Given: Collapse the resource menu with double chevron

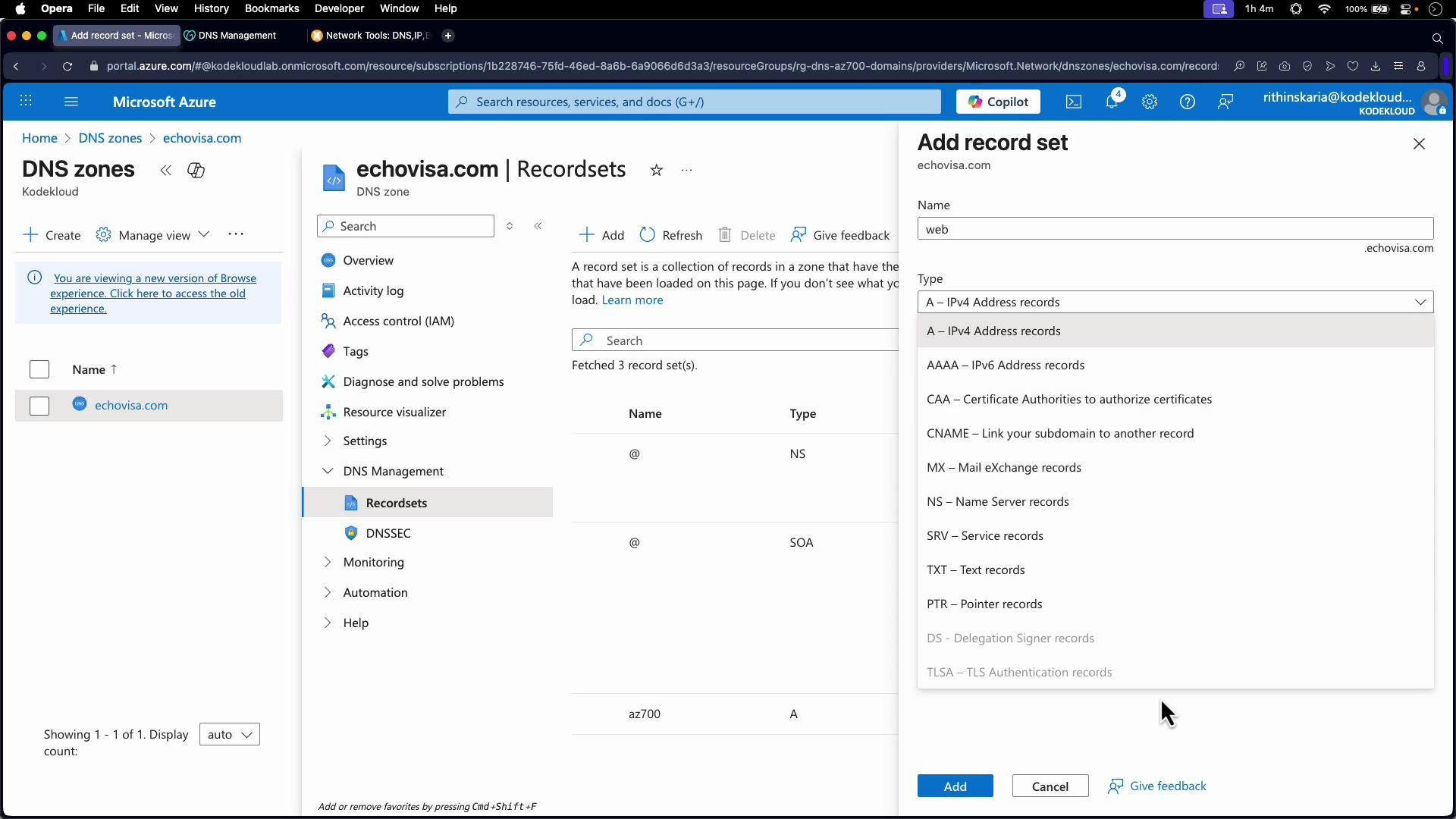Looking at the screenshot, I should pos(538,226).
